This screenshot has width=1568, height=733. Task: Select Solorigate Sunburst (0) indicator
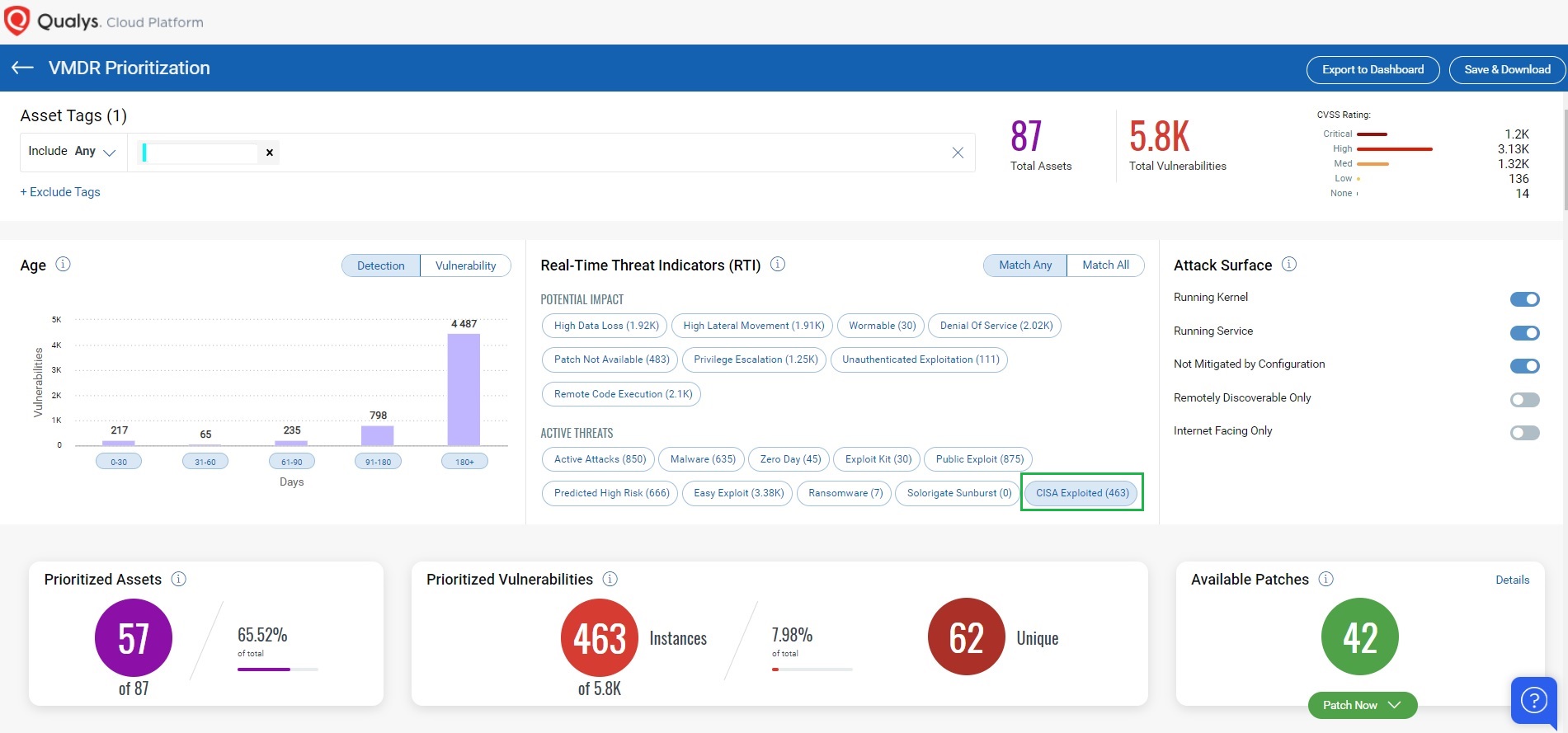958,493
